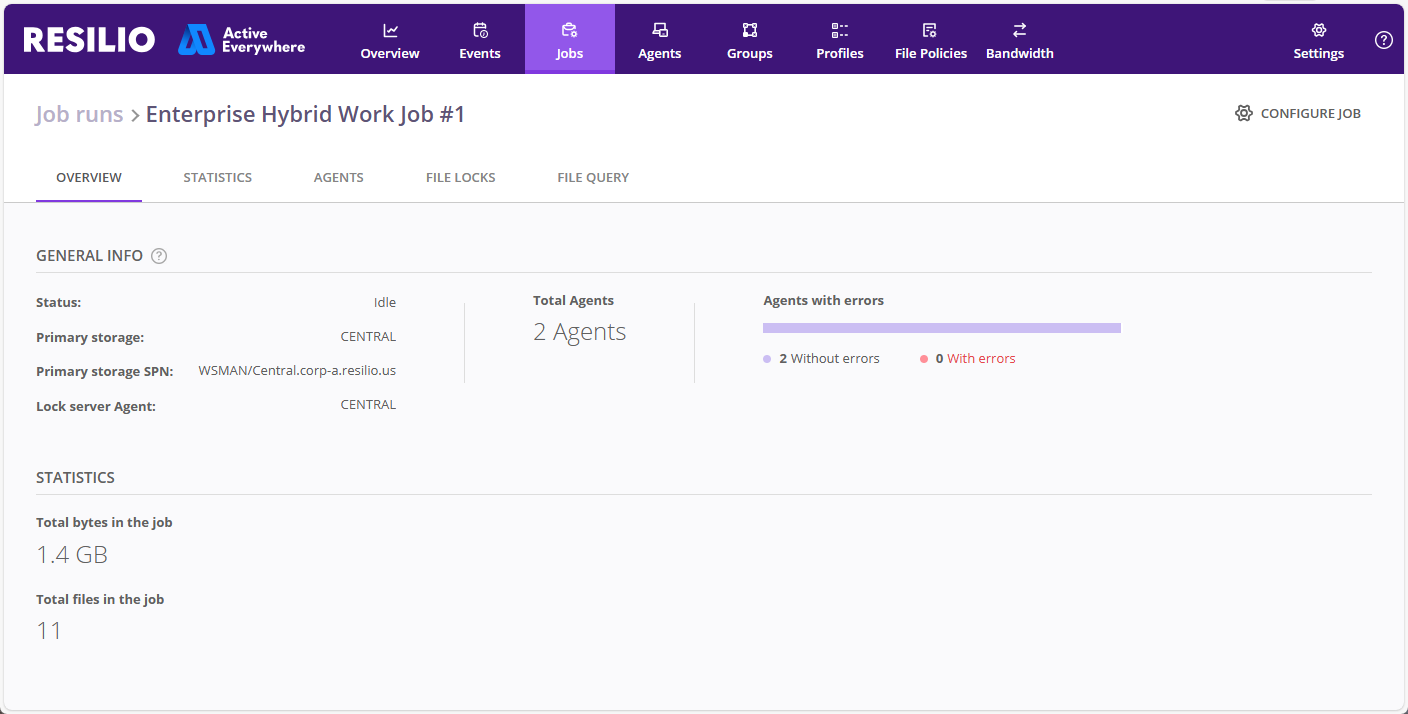Click the 'Enterprise Hybrid Work Job #1' title

pyautogui.click(x=306, y=114)
